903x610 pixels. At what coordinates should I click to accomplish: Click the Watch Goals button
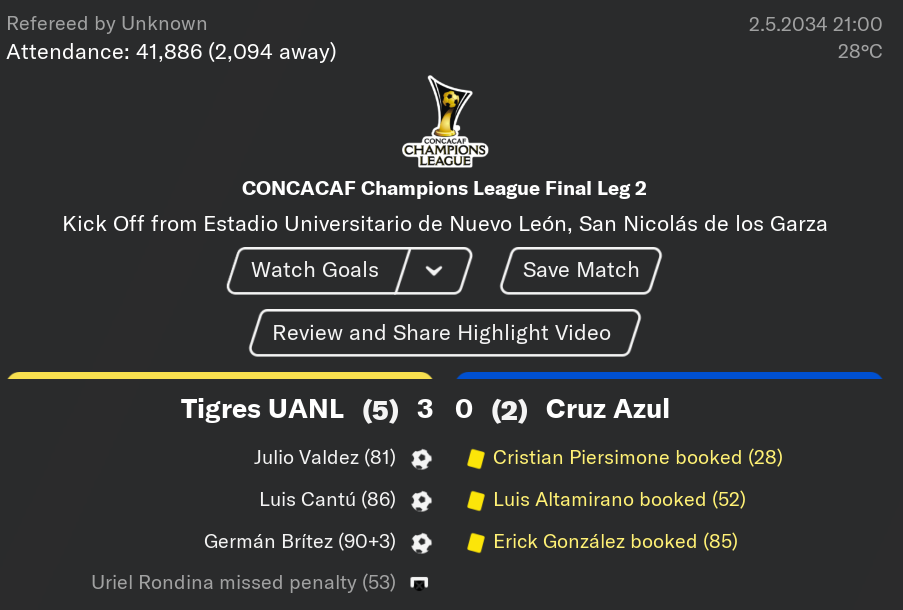coord(315,271)
